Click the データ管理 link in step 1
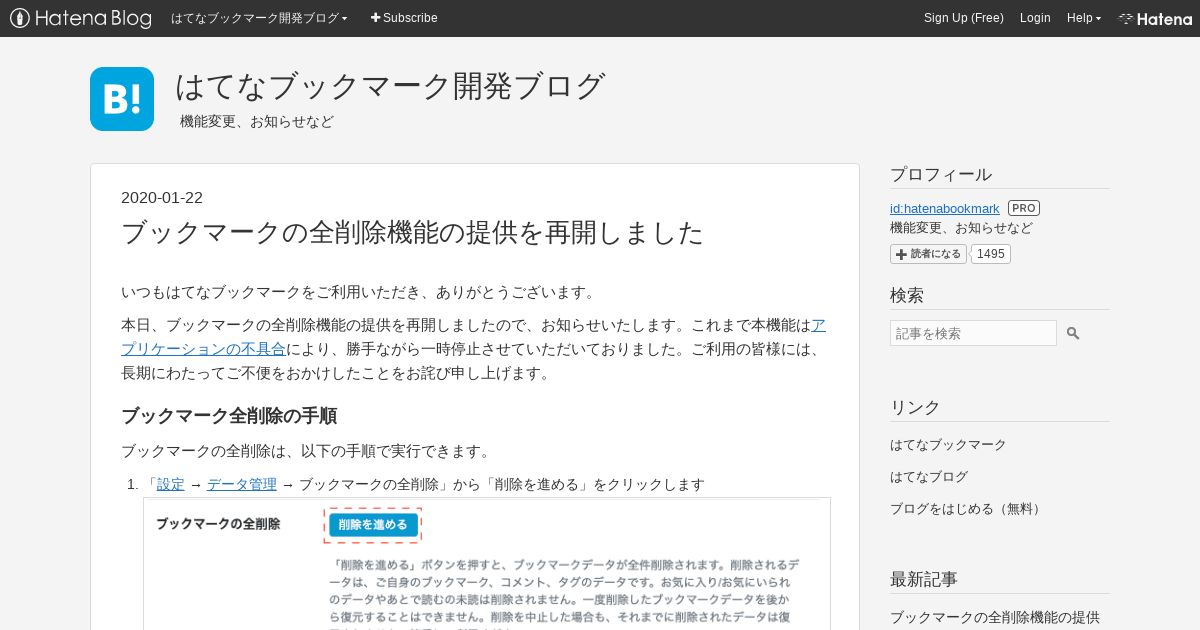 pos(242,484)
